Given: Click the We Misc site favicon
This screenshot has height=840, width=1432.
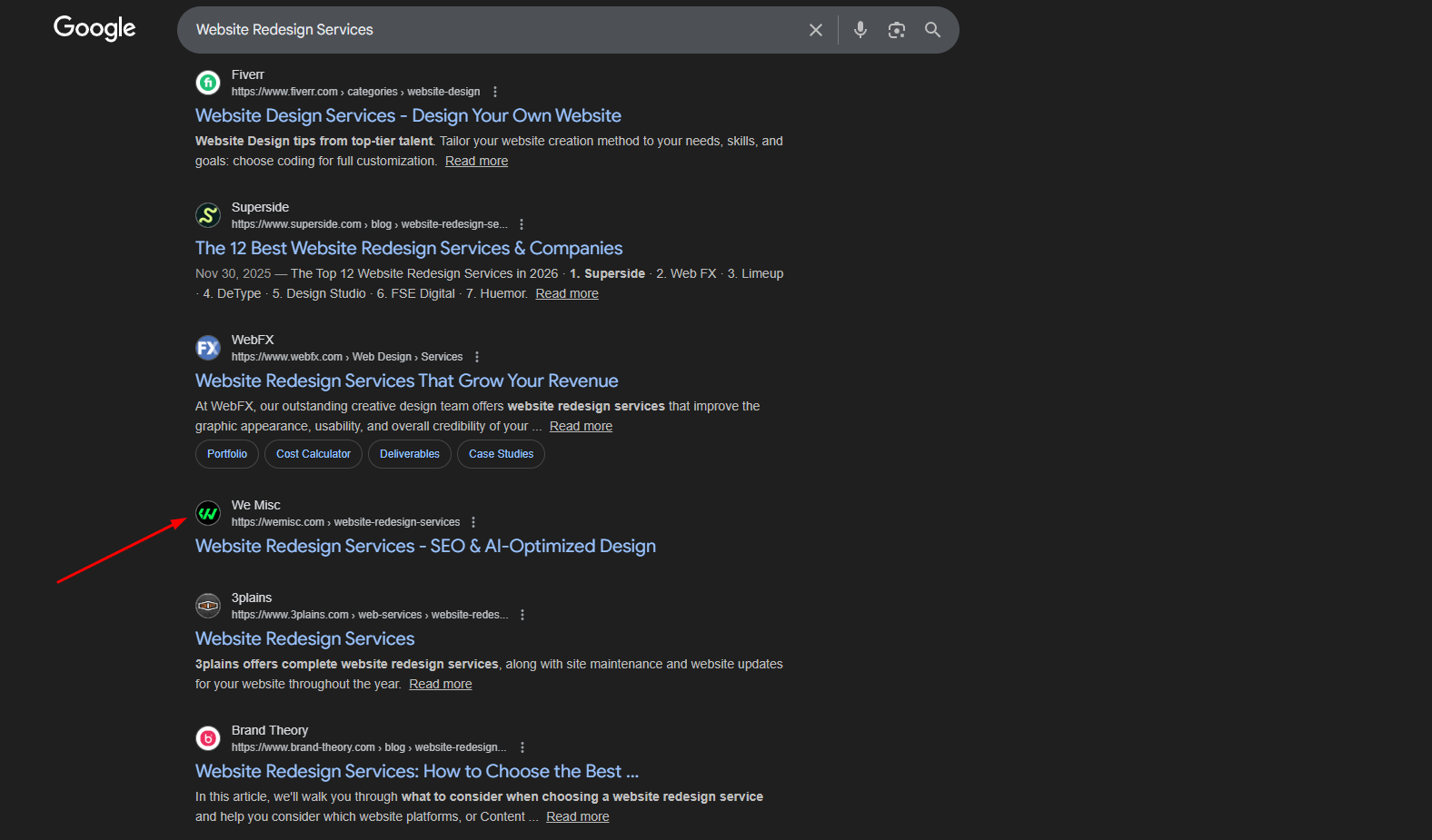Looking at the screenshot, I should pos(208,513).
